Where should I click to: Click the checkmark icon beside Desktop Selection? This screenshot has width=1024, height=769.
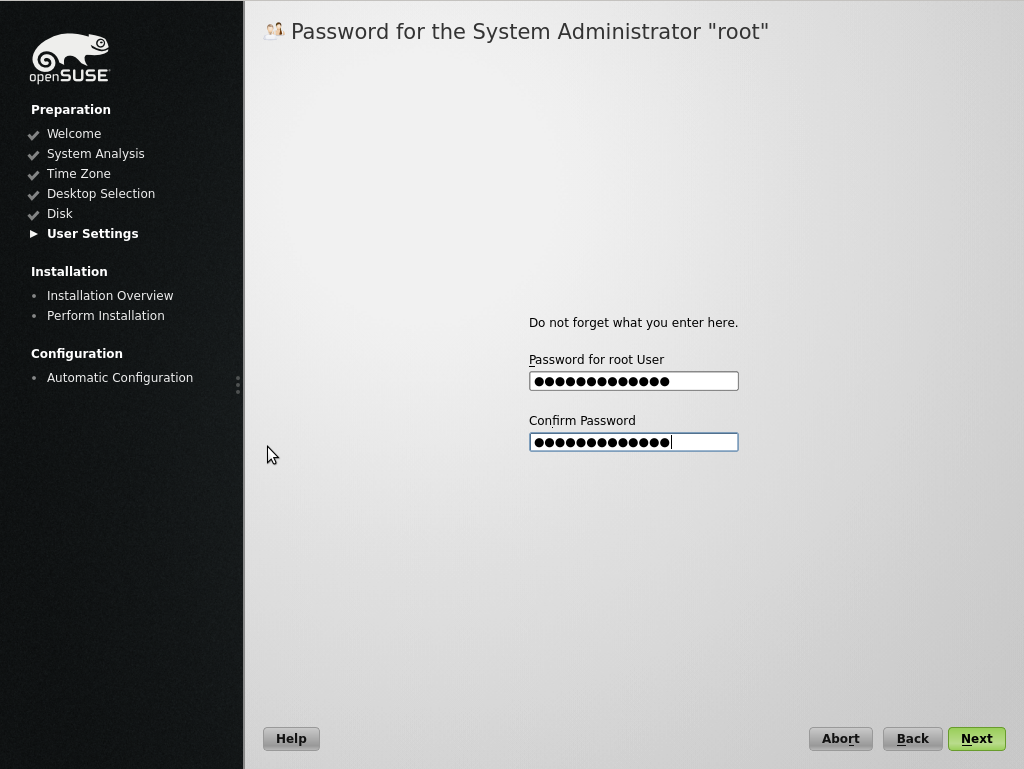point(34,195)
